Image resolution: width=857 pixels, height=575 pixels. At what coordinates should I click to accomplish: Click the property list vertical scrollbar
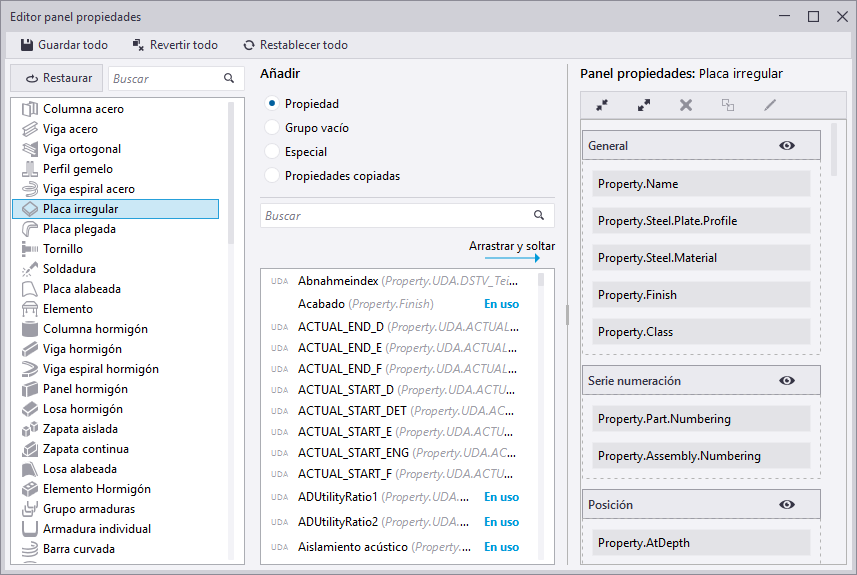pyautogui.click(x=541, y=280)
